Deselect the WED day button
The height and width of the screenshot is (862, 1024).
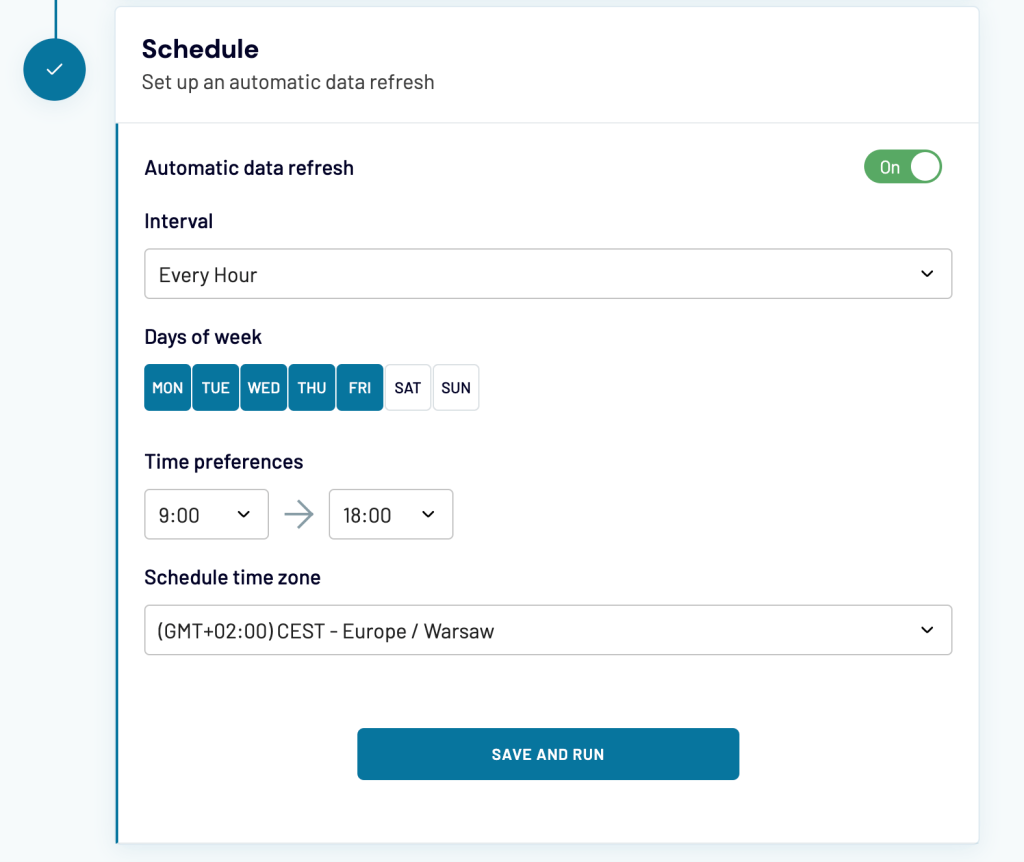(263, 387)
